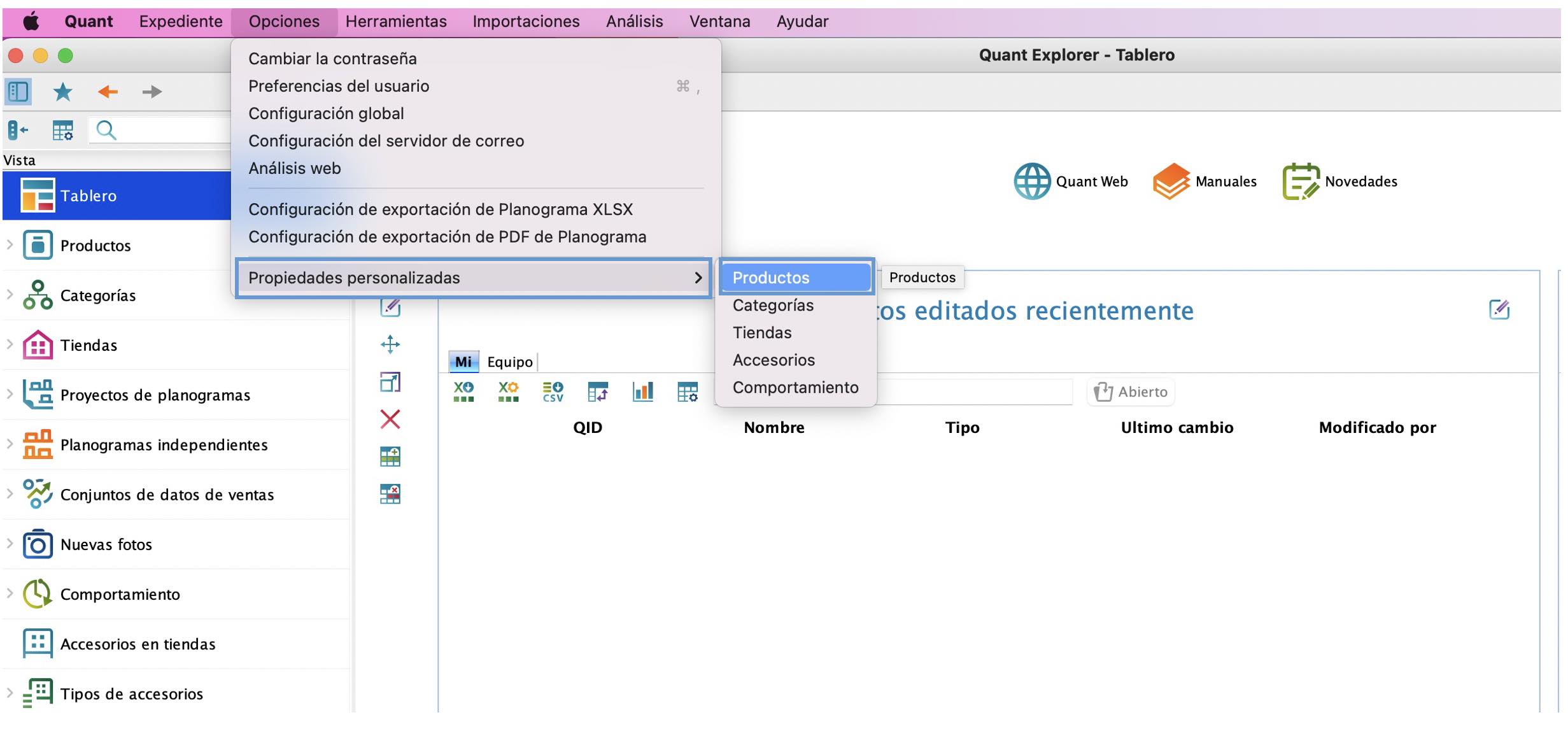Open the Manuales link
Viewport: 1568px width, 729px height.
[x=1204, y=181]
